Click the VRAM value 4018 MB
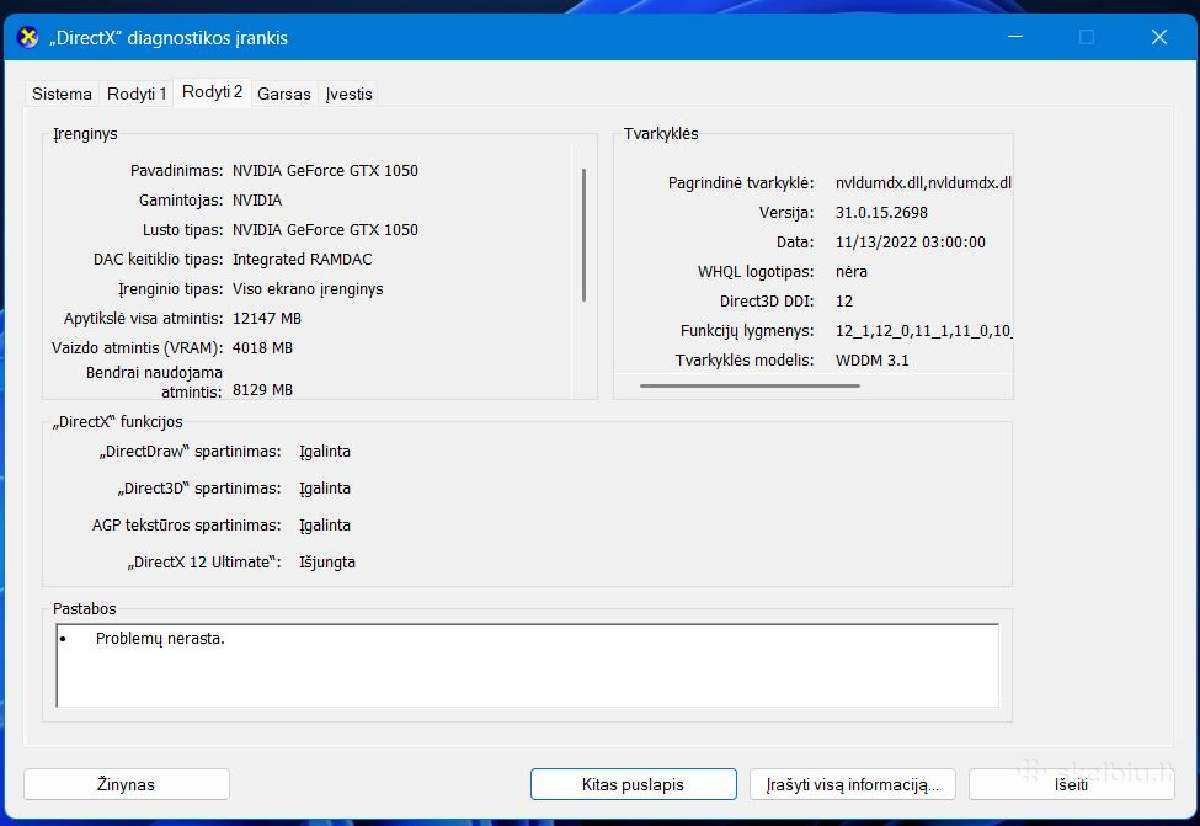The height and width of the screenshot is (826, 1200). (x=262, y=348)
